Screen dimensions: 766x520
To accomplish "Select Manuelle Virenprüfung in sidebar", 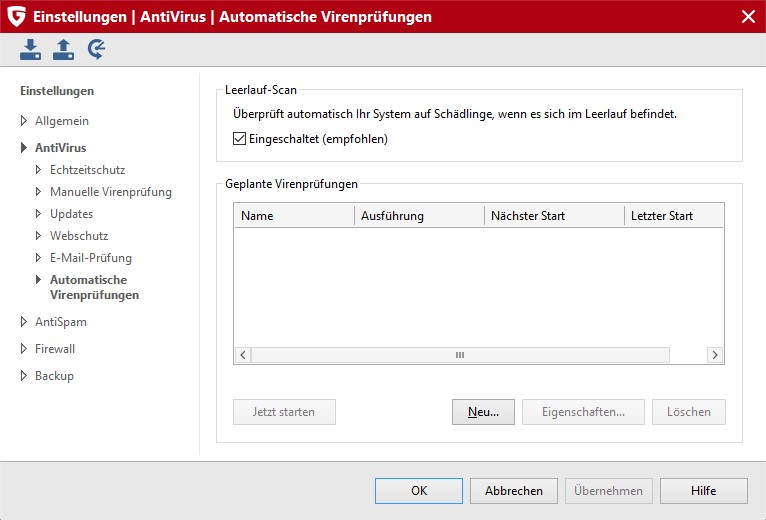I will (110, 192).
